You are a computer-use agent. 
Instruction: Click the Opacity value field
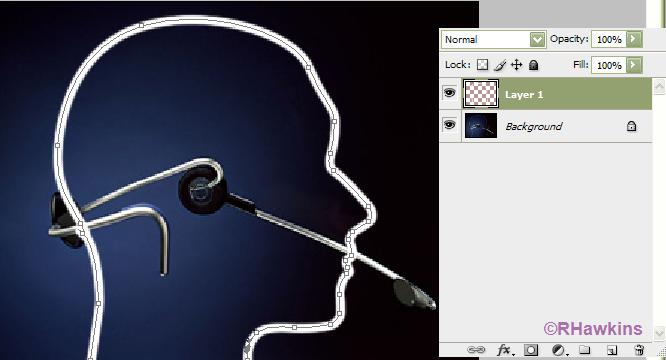[x=608, y=39]
